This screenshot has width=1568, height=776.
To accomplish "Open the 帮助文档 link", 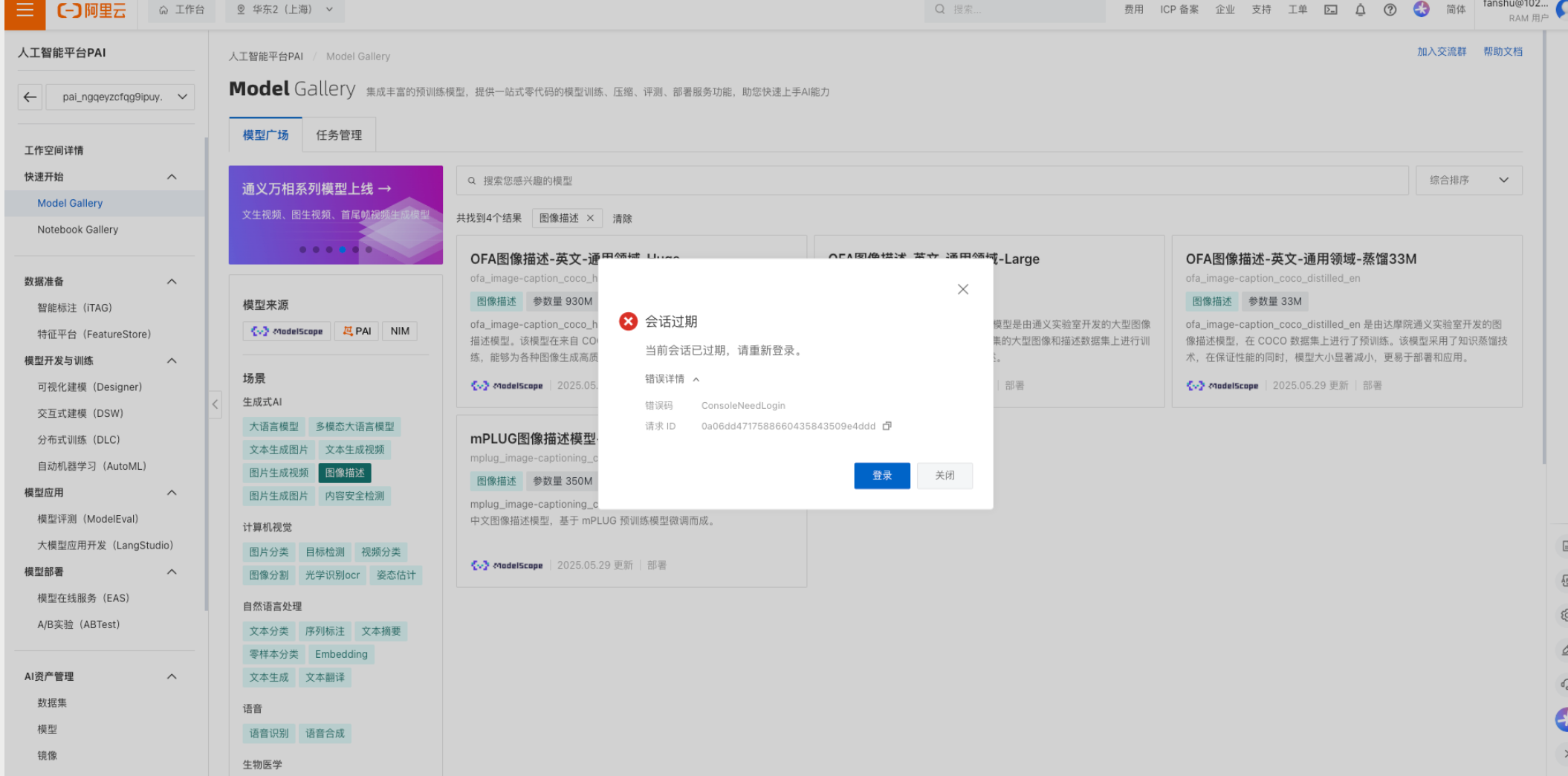I will tap(1503, 51).
